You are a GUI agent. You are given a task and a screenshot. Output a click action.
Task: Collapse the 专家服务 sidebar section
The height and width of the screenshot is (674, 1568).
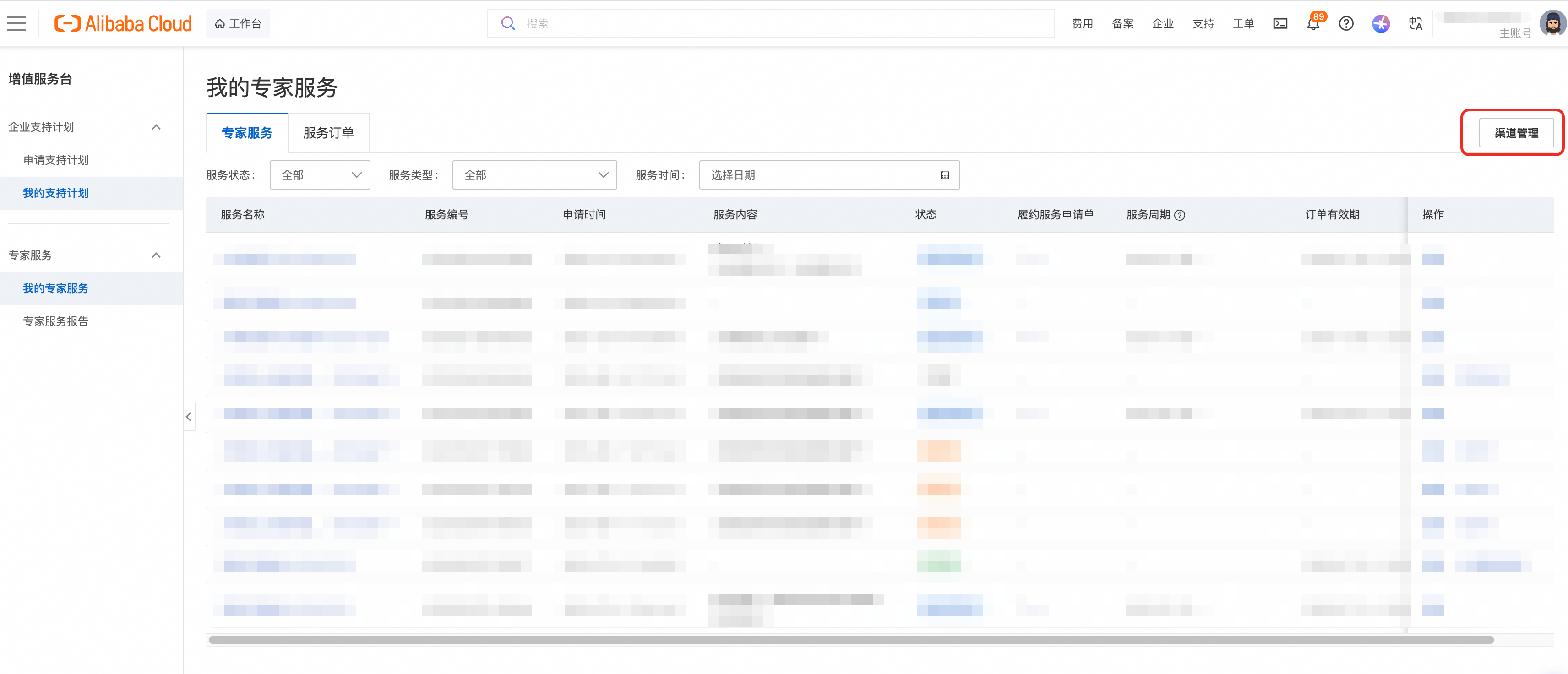[x=156, y=255]
